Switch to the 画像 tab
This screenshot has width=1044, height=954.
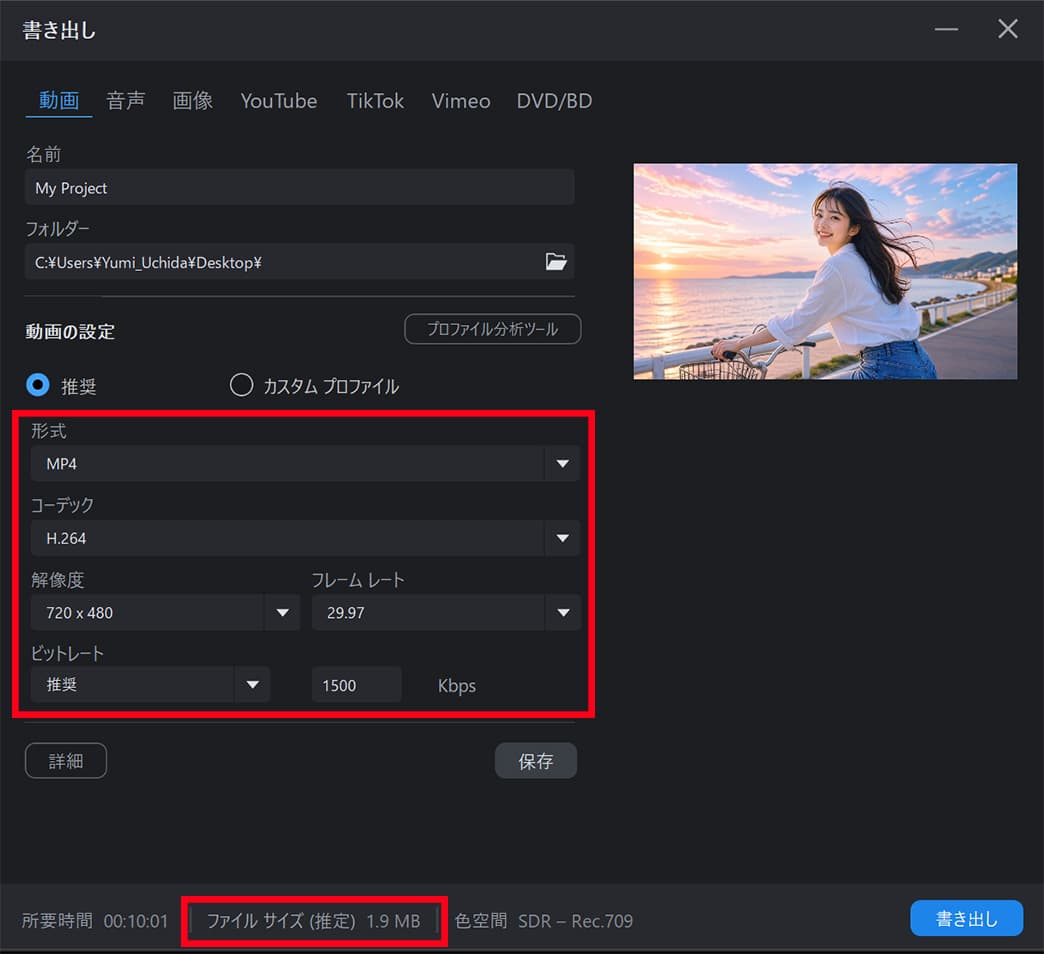[x=192, y=101]
